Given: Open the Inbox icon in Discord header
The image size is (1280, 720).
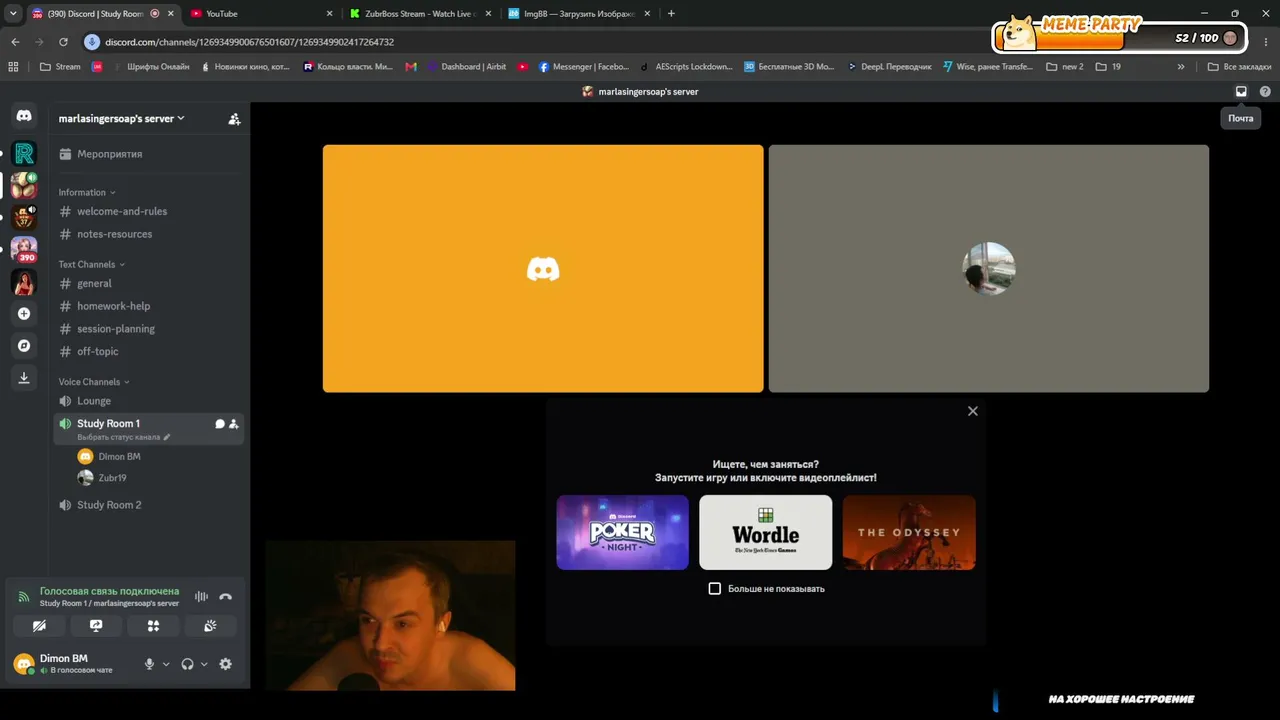Looking at the screenshot, I should click(1241, 91).
